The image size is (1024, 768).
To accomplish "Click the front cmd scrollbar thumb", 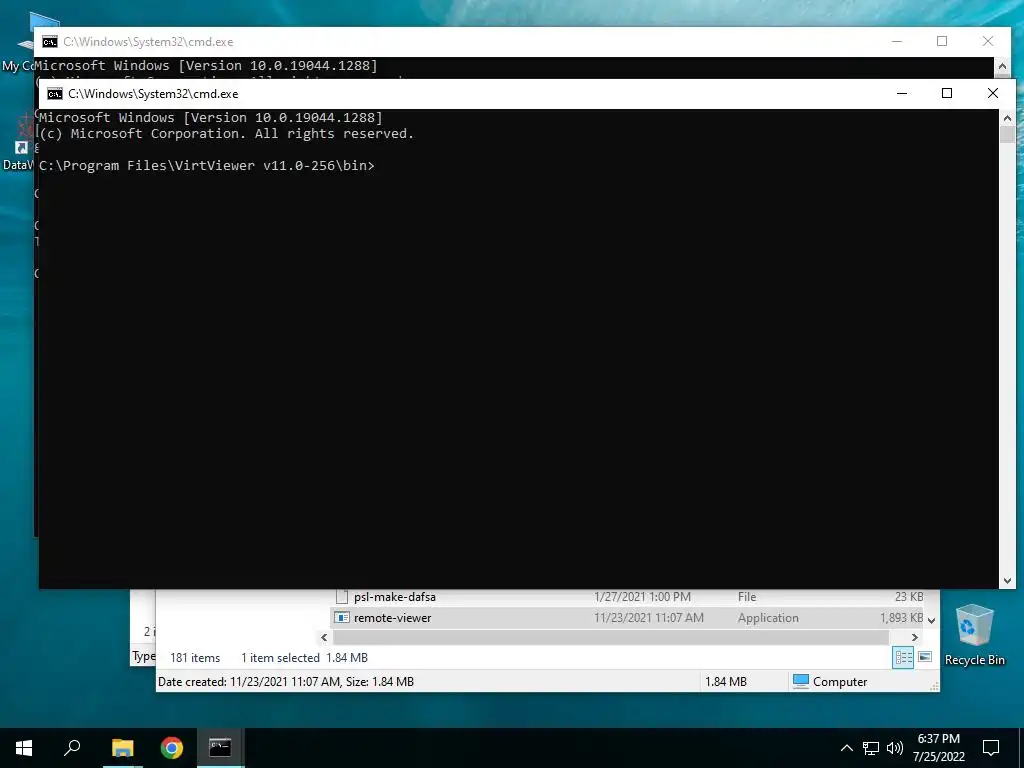I will click(1007, 135).
